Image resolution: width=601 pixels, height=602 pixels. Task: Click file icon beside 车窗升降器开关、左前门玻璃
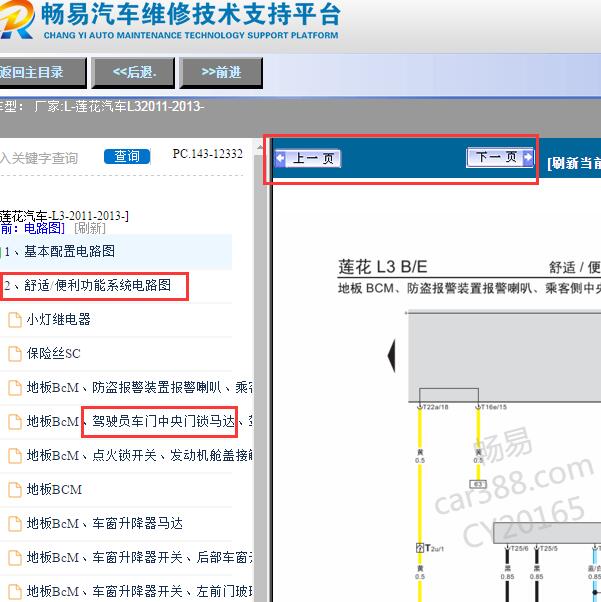pyautogui.click(x=15, y=592)
